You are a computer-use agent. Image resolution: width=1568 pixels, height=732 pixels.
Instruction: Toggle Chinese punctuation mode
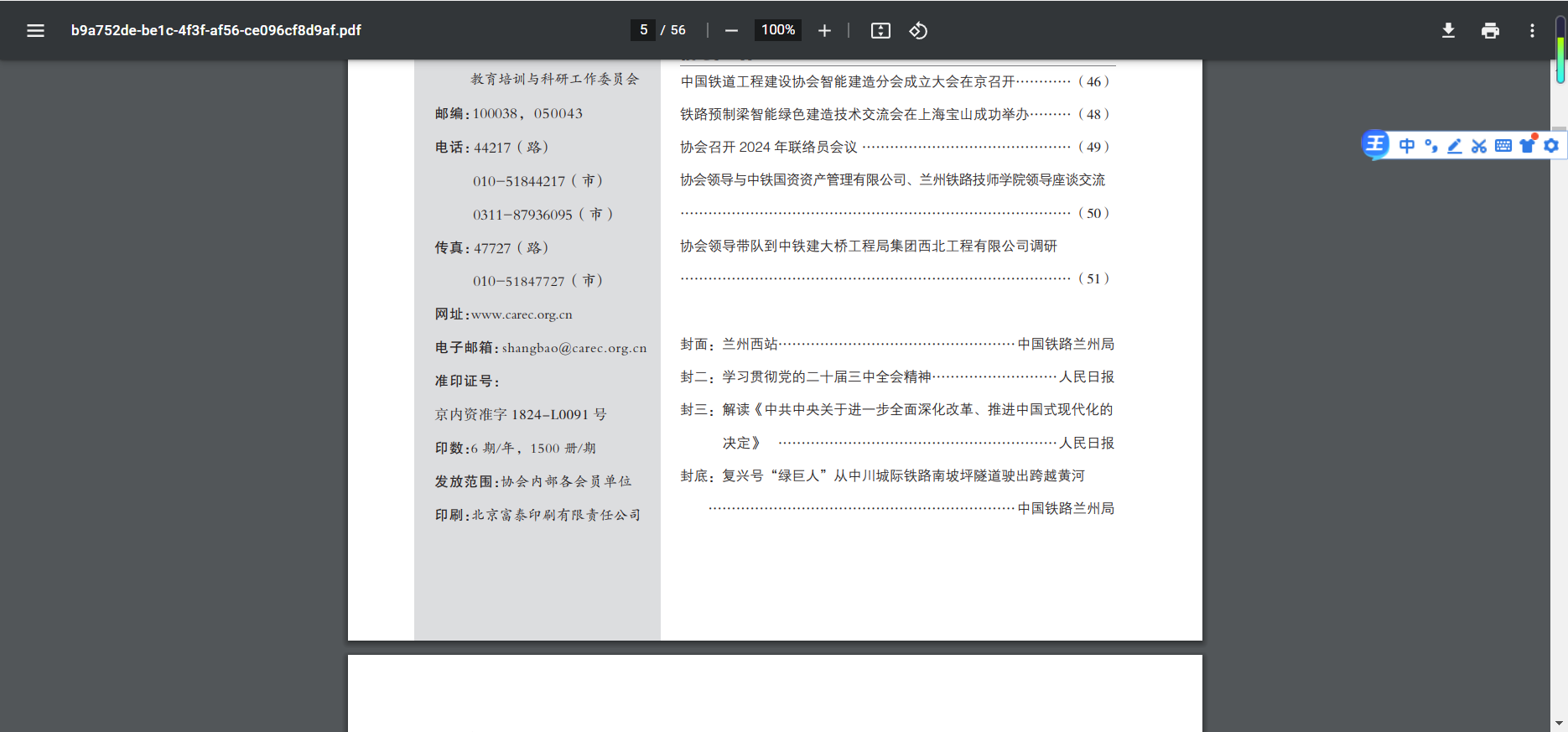(1431, 146)
